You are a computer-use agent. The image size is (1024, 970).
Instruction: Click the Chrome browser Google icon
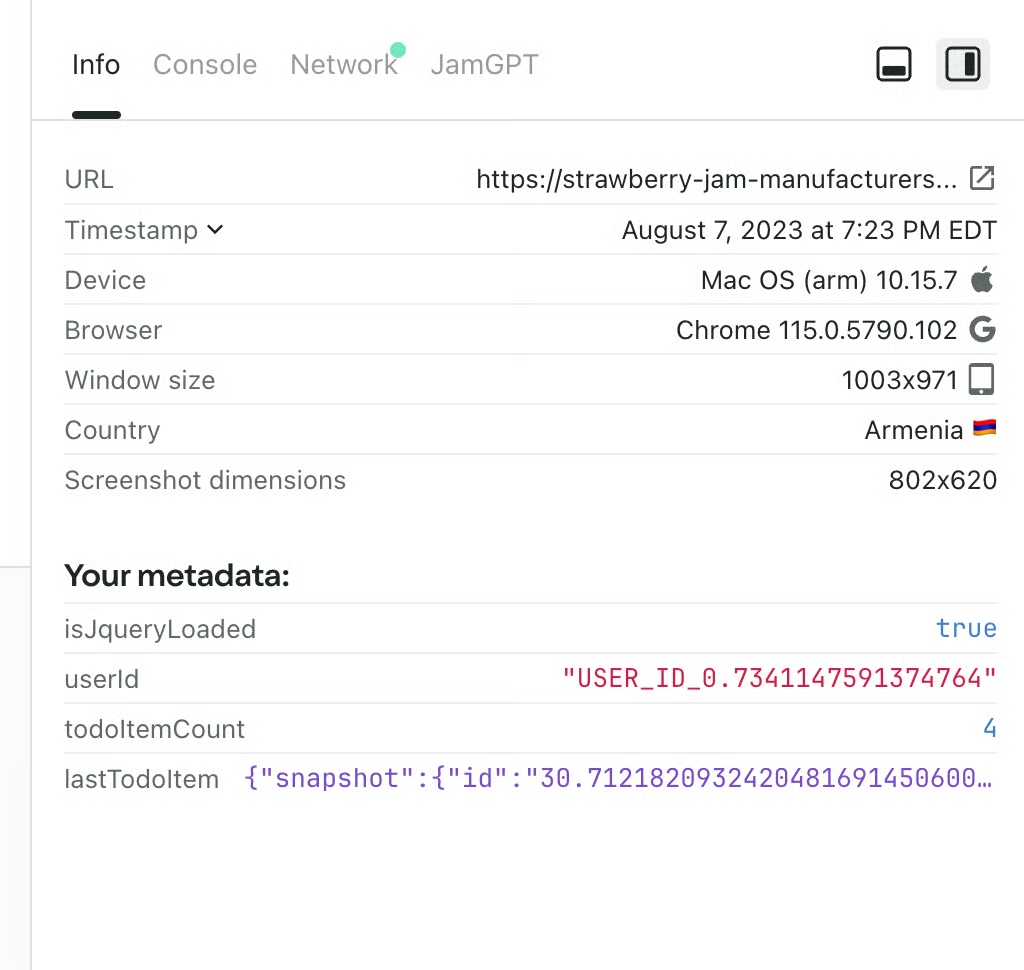(982, 330)
